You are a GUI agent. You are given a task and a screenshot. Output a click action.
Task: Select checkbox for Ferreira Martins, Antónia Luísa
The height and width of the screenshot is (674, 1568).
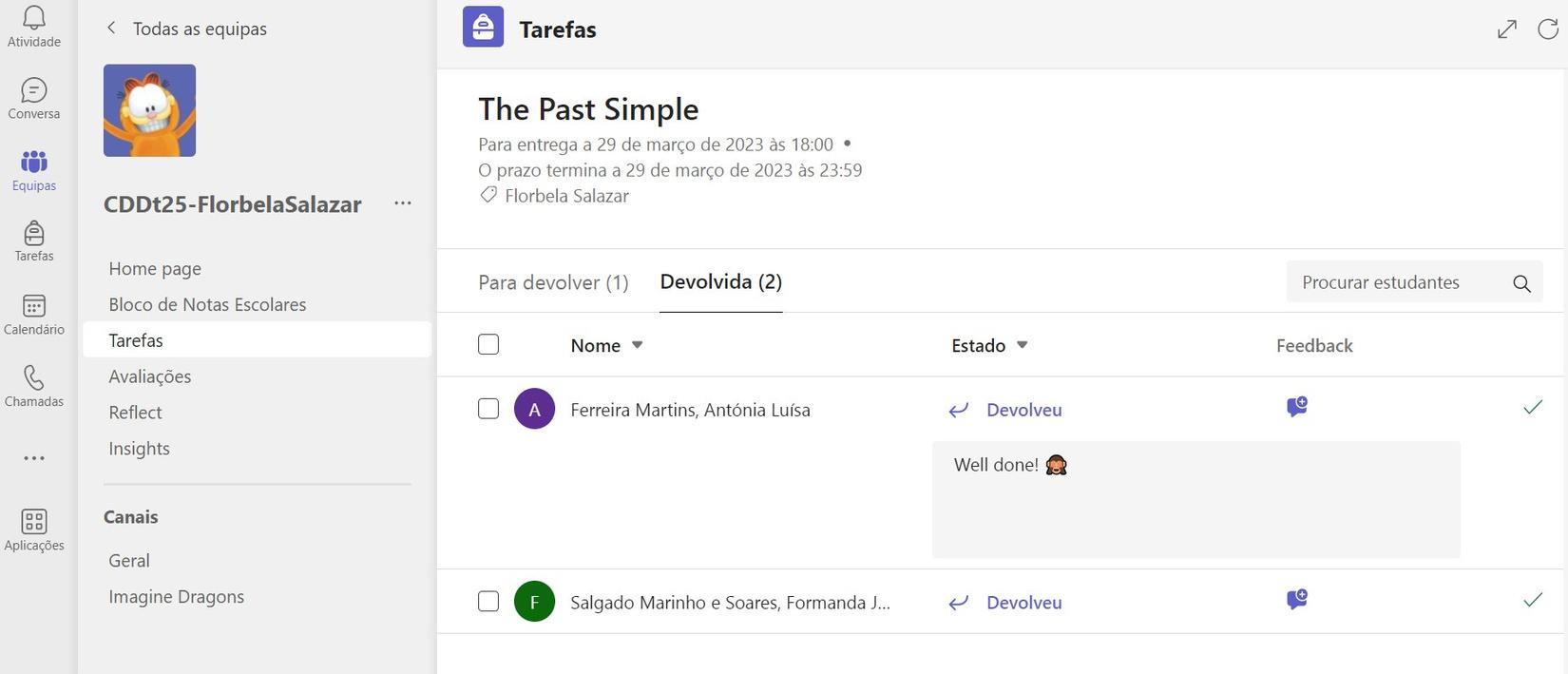point(488,410)
